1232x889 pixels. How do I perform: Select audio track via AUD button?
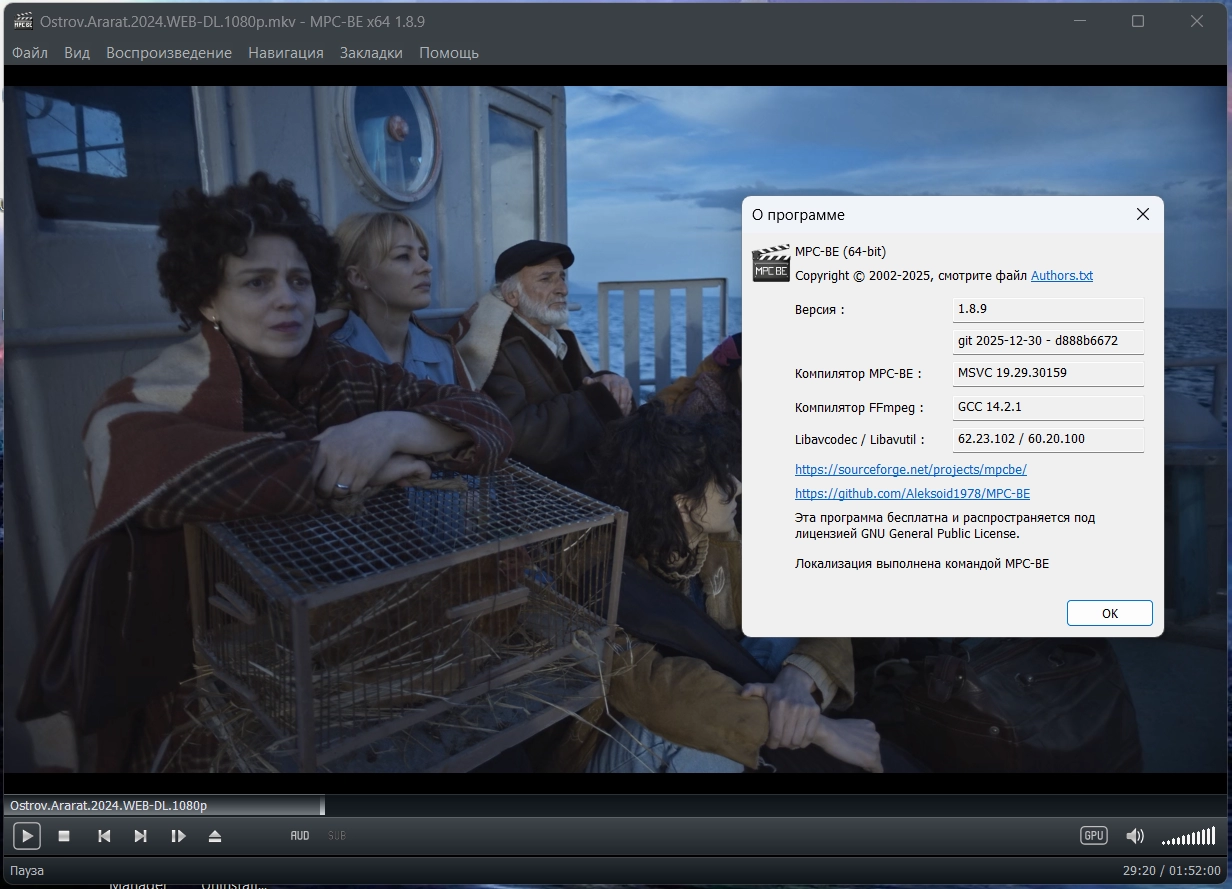(300, 835)
